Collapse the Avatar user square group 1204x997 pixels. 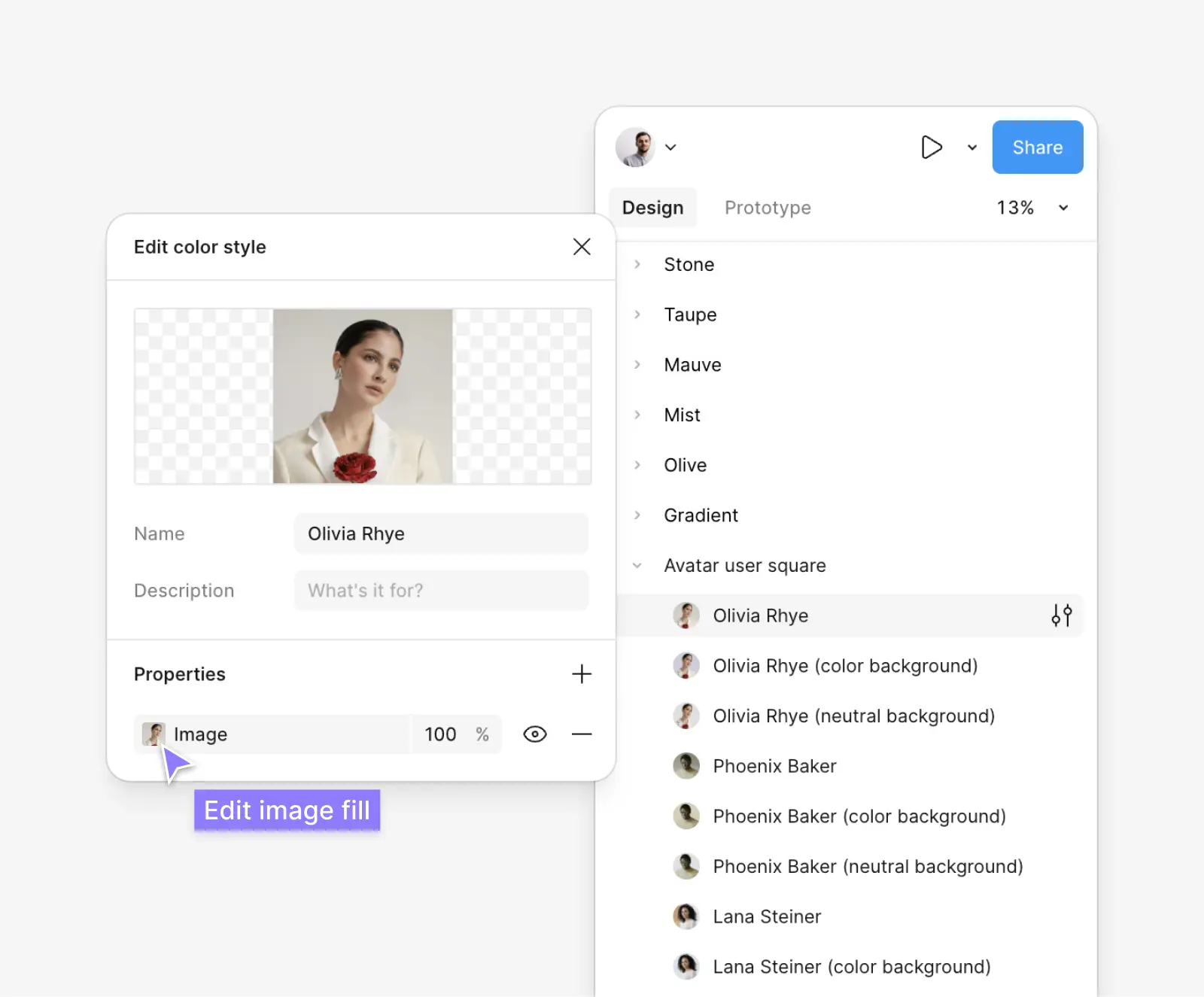point(637,565)
